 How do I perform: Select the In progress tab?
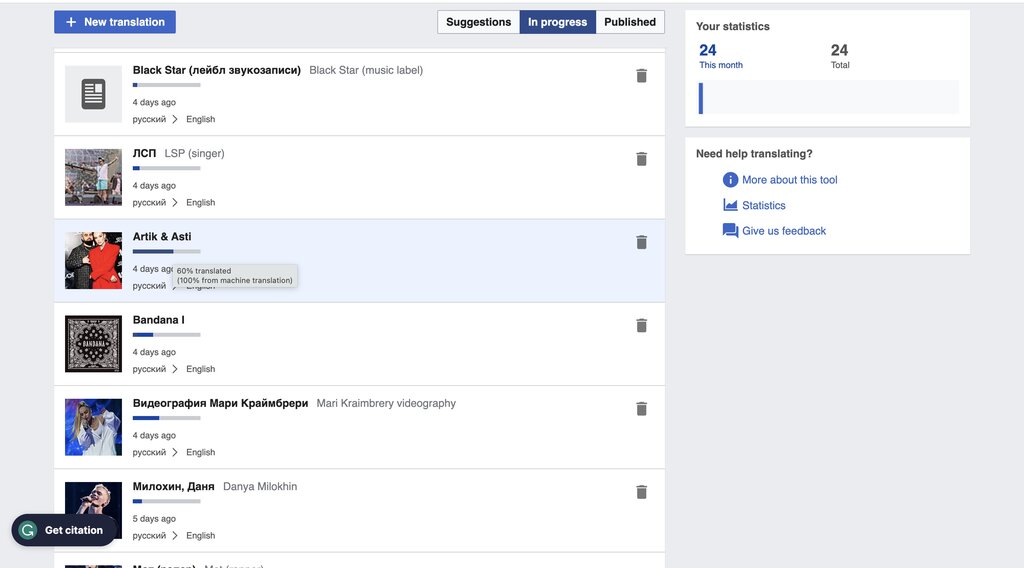[558, 22]
